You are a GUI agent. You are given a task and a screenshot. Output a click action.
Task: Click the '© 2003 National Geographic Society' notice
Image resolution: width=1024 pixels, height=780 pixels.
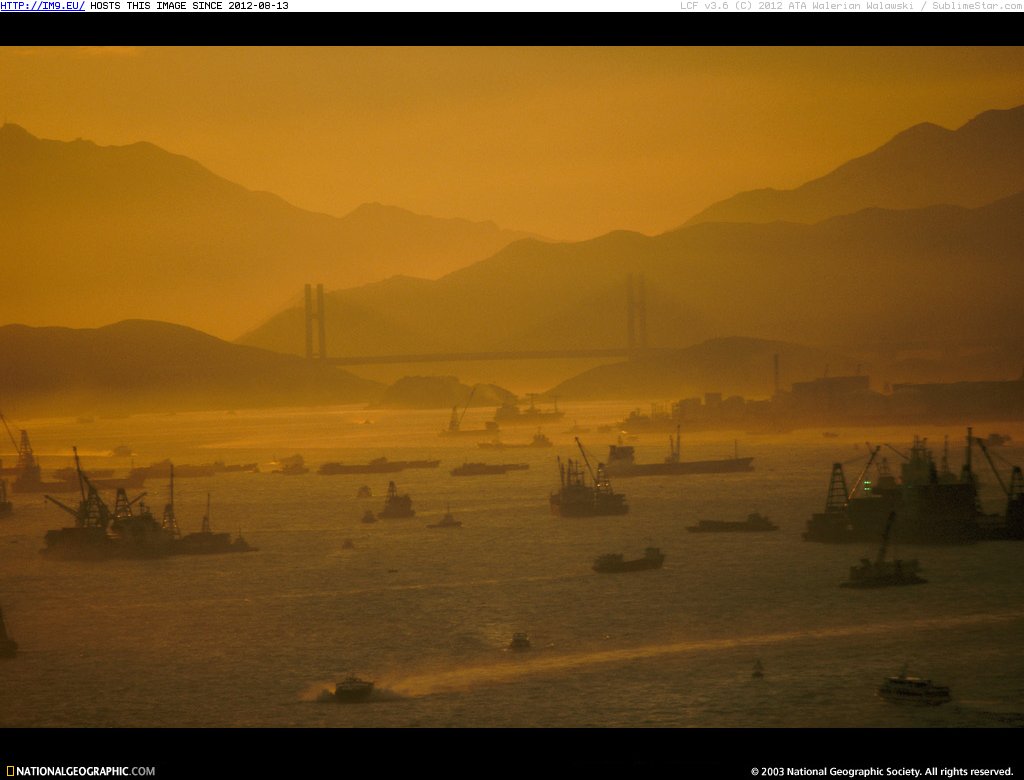pos(882,772)
